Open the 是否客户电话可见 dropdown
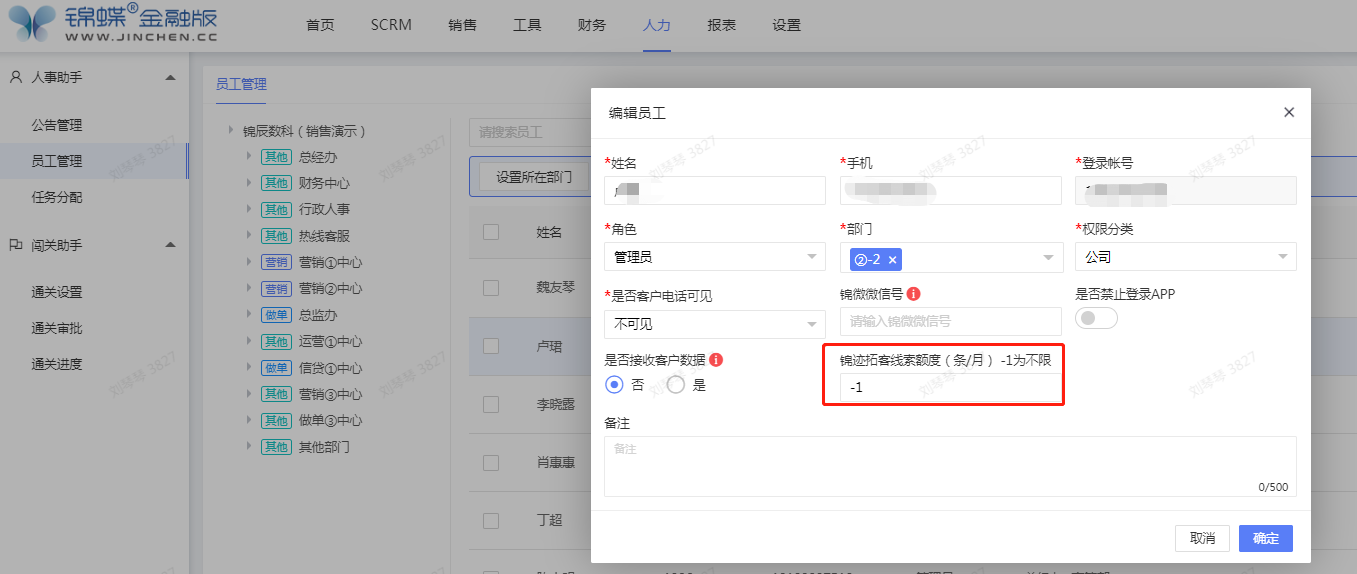1357x574 pixels. pyautogui.click(x=715, y=324)
